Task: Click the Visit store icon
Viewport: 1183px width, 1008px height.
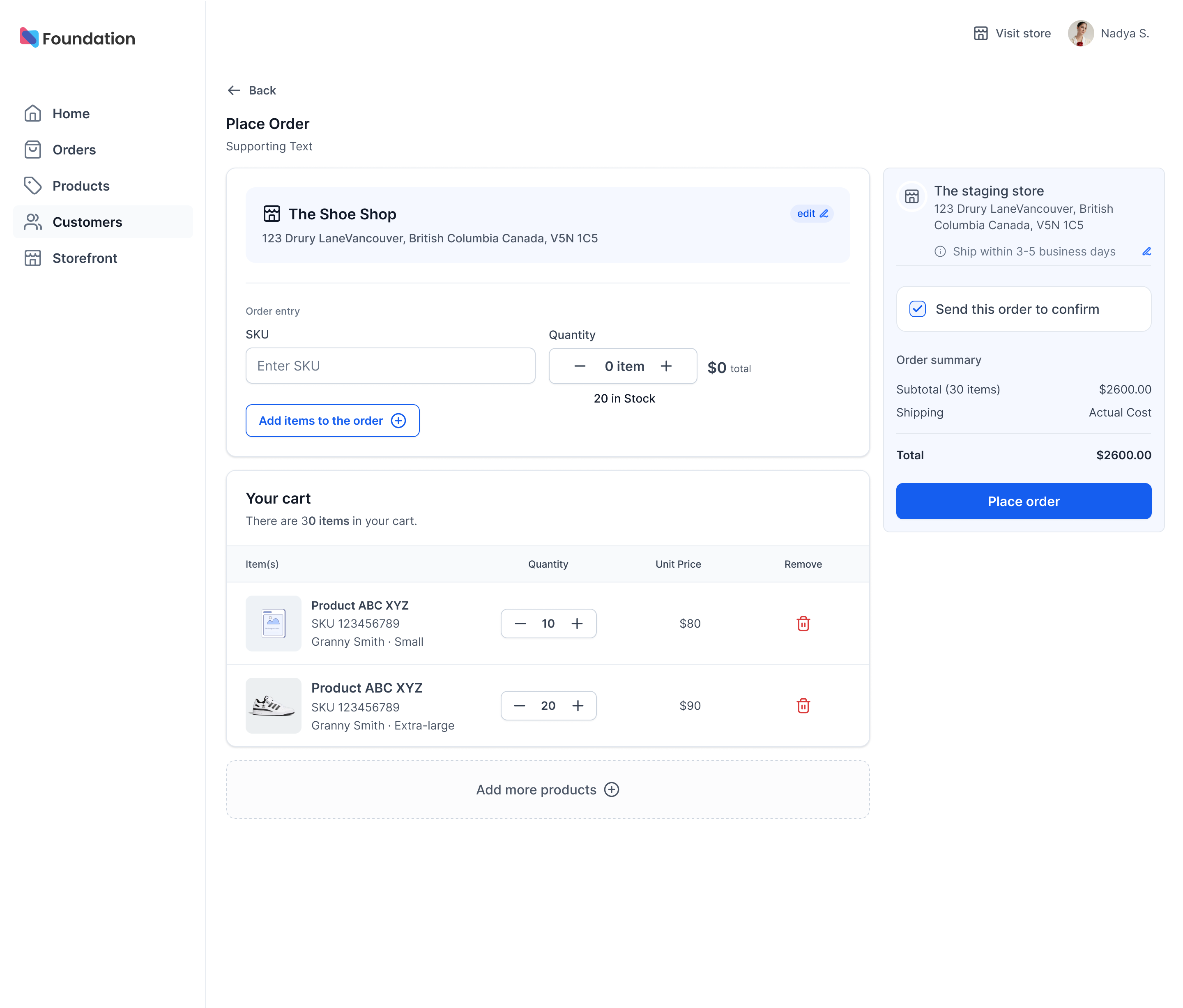Action: pyautogui.click(x=980, y=33)
